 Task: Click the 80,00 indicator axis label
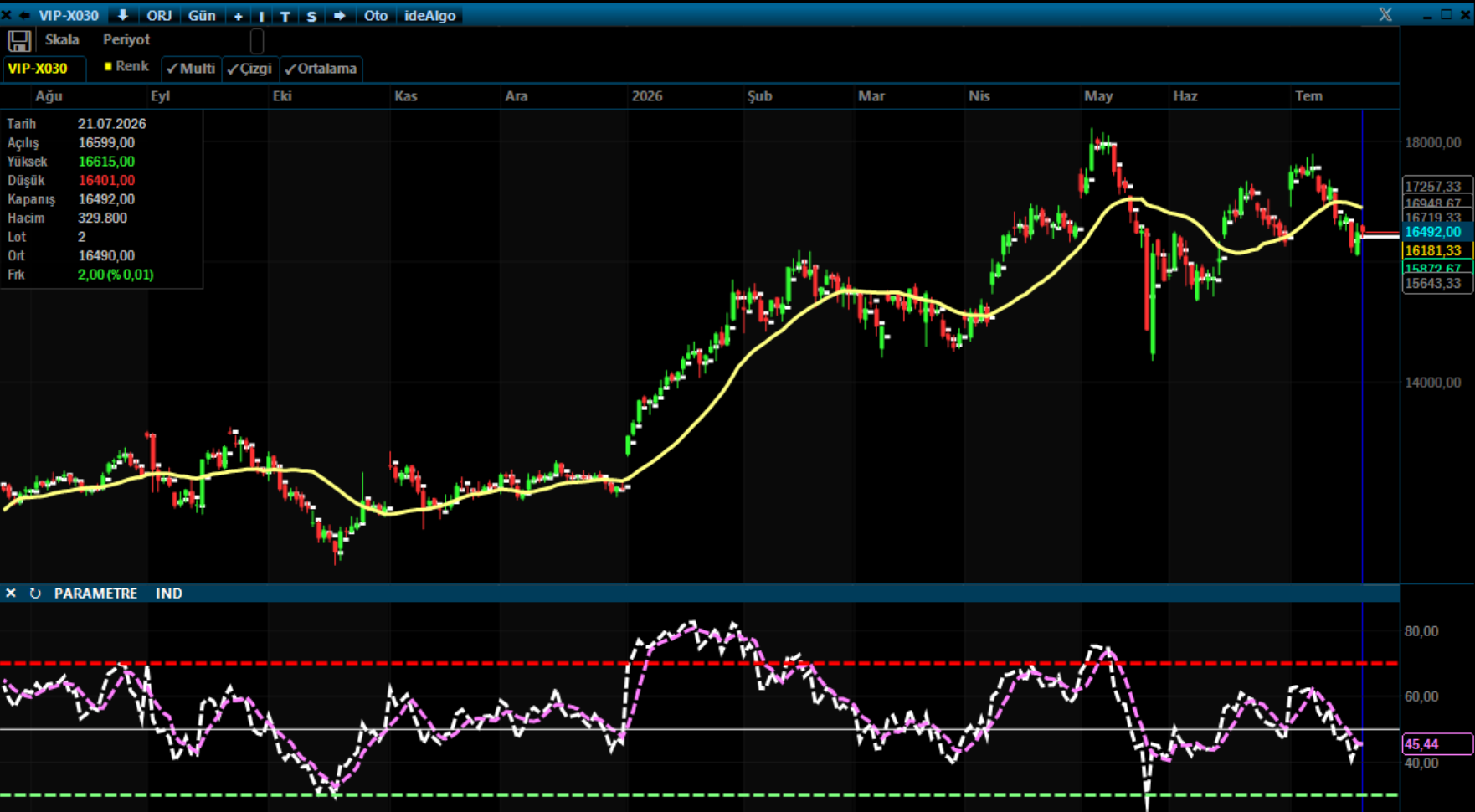coord(1421,631)
